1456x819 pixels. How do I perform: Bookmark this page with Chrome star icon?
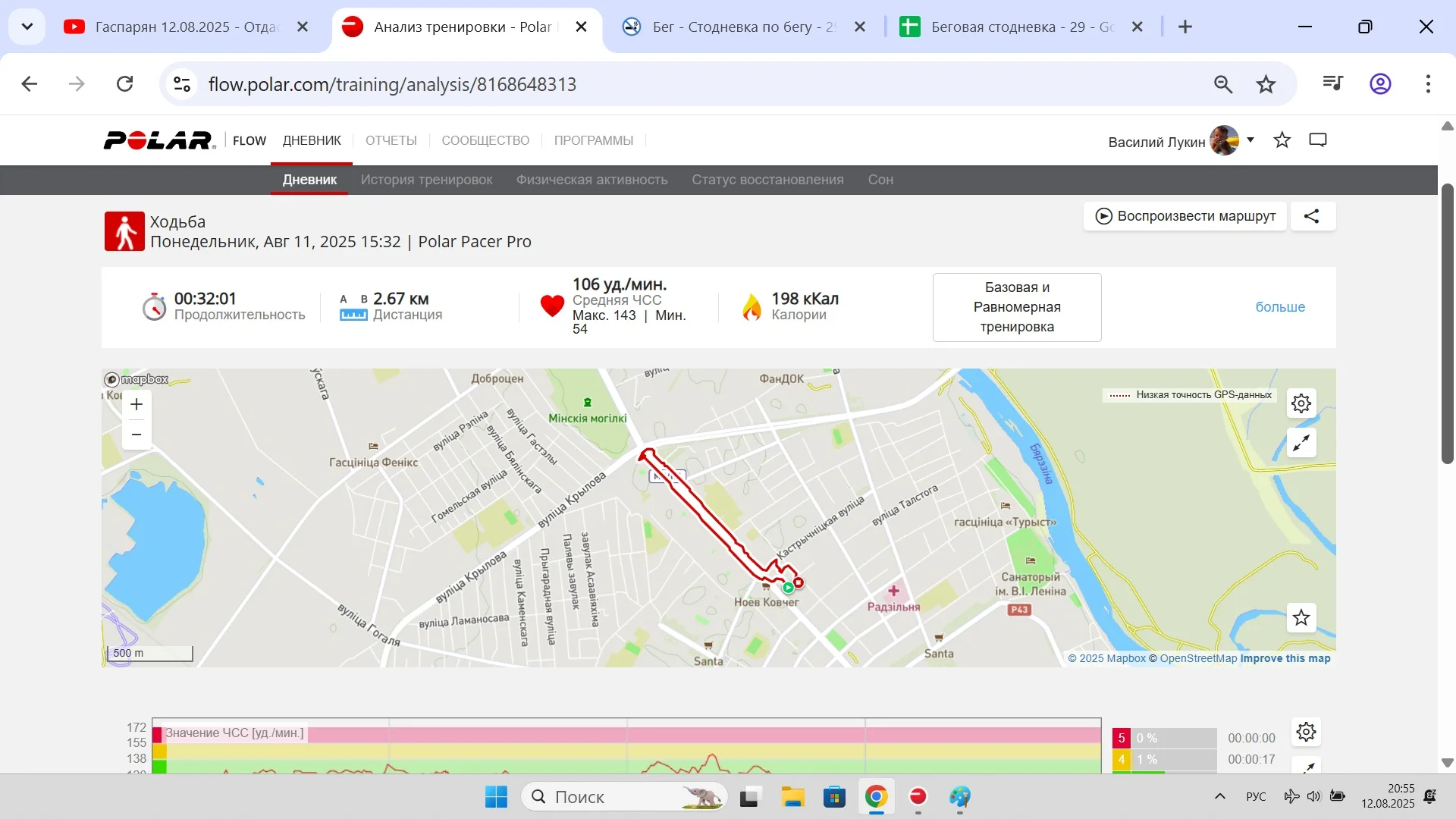[x=1266, y=84]
